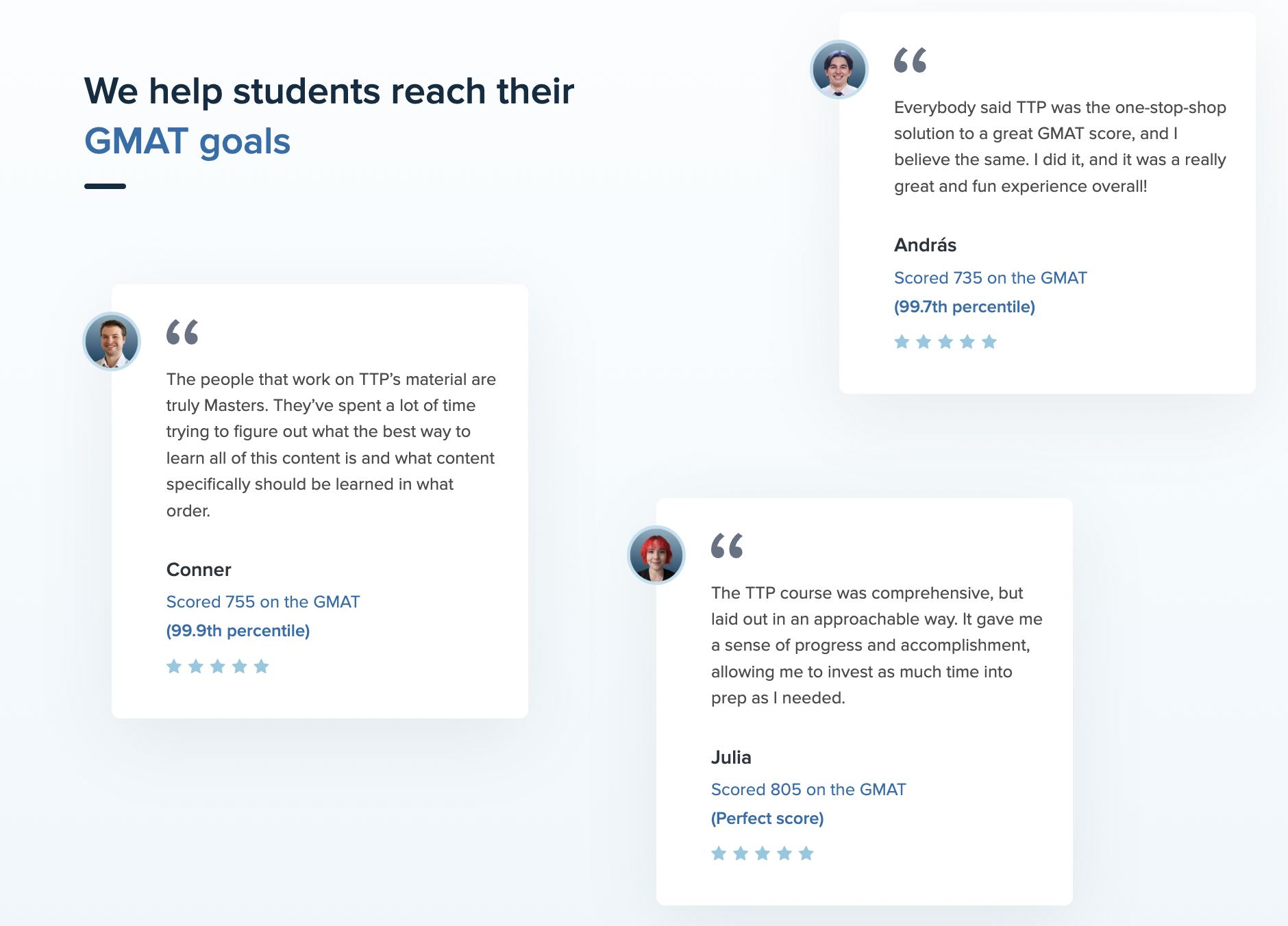Click the quotation mark icon in András's card
This screenshot has width=1288, height=926.
click(910, 60)
